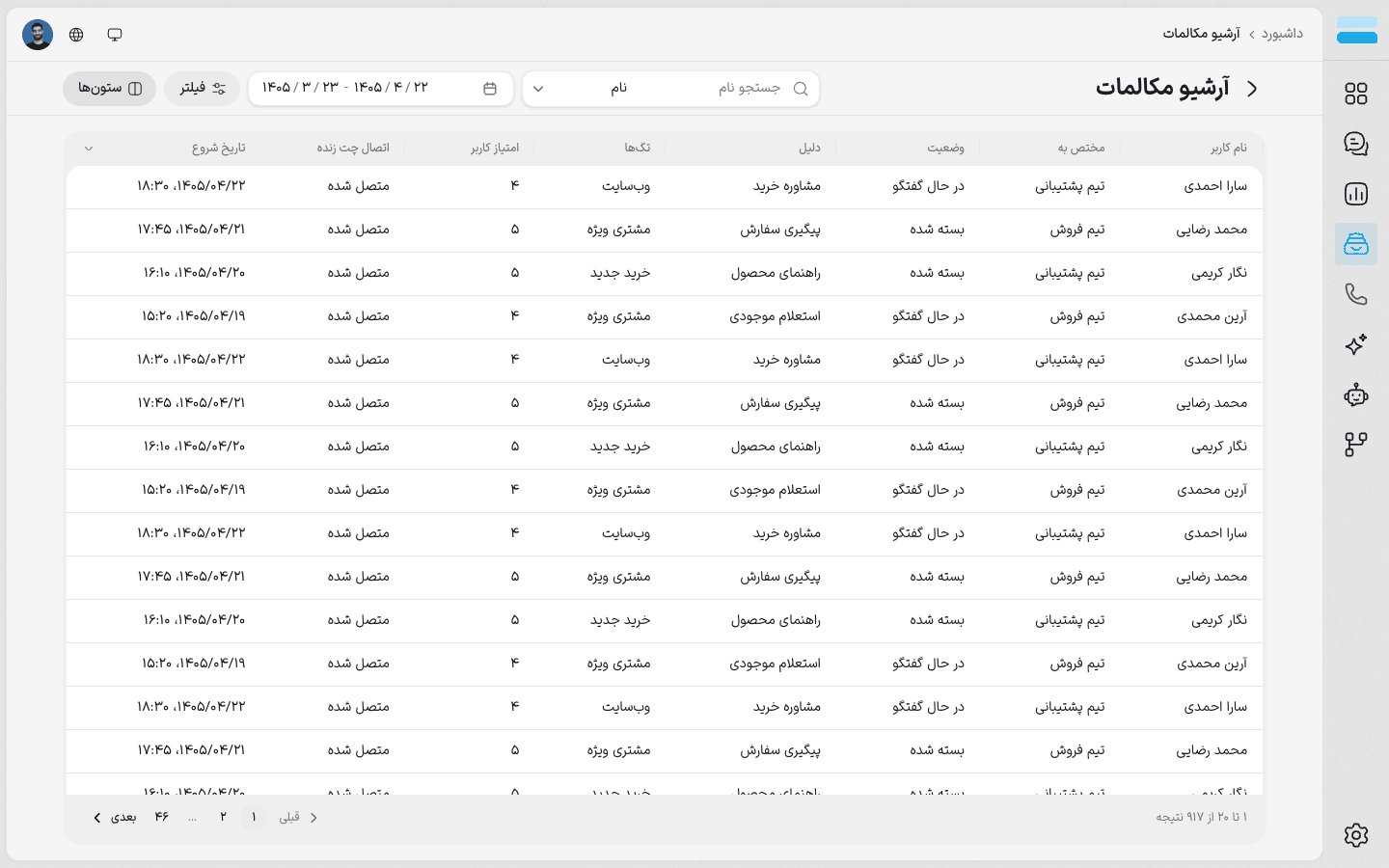The height and width of the screenshot is (868, 1389).
Task: Click the ستون‌ها columns button
Action: click(110, 88)
